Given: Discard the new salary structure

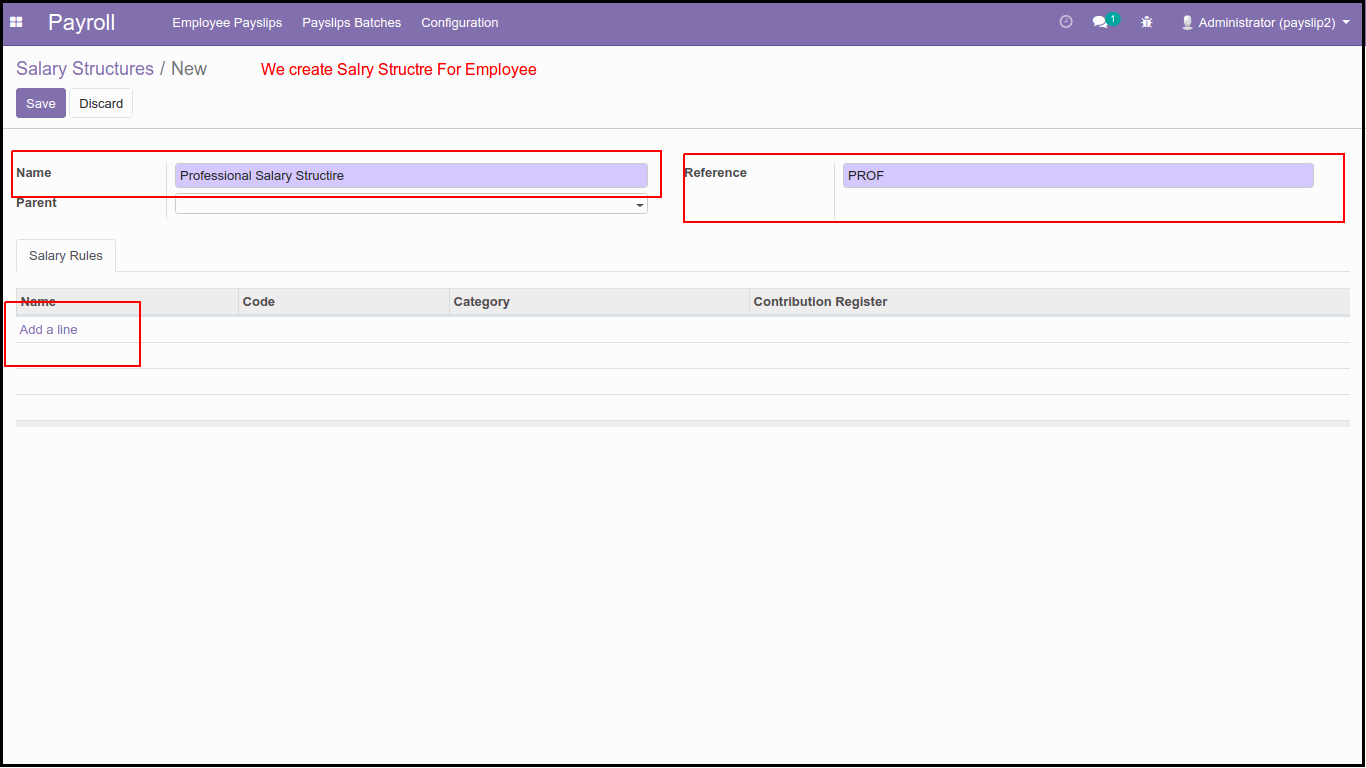Looking at the screenshot, I should pyautogui.click(x=101, y=103).
